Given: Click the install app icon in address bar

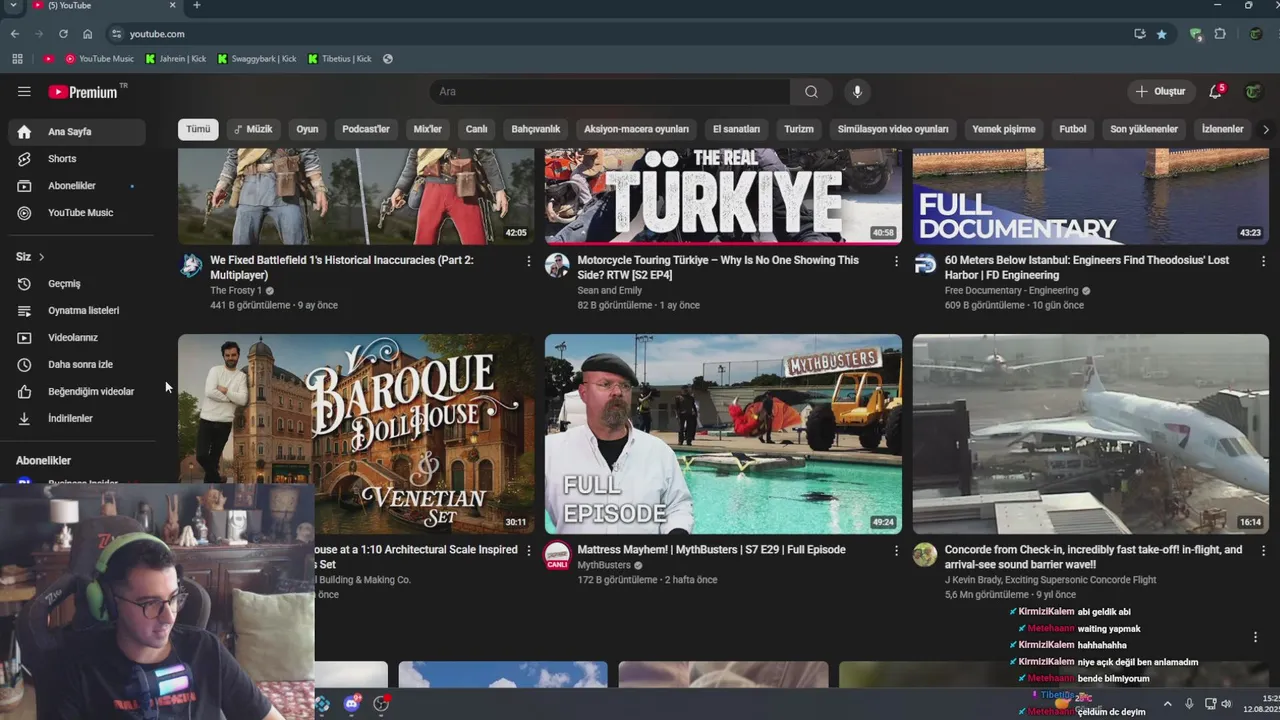Looking at the screenshot, I should pos(1139,34).
